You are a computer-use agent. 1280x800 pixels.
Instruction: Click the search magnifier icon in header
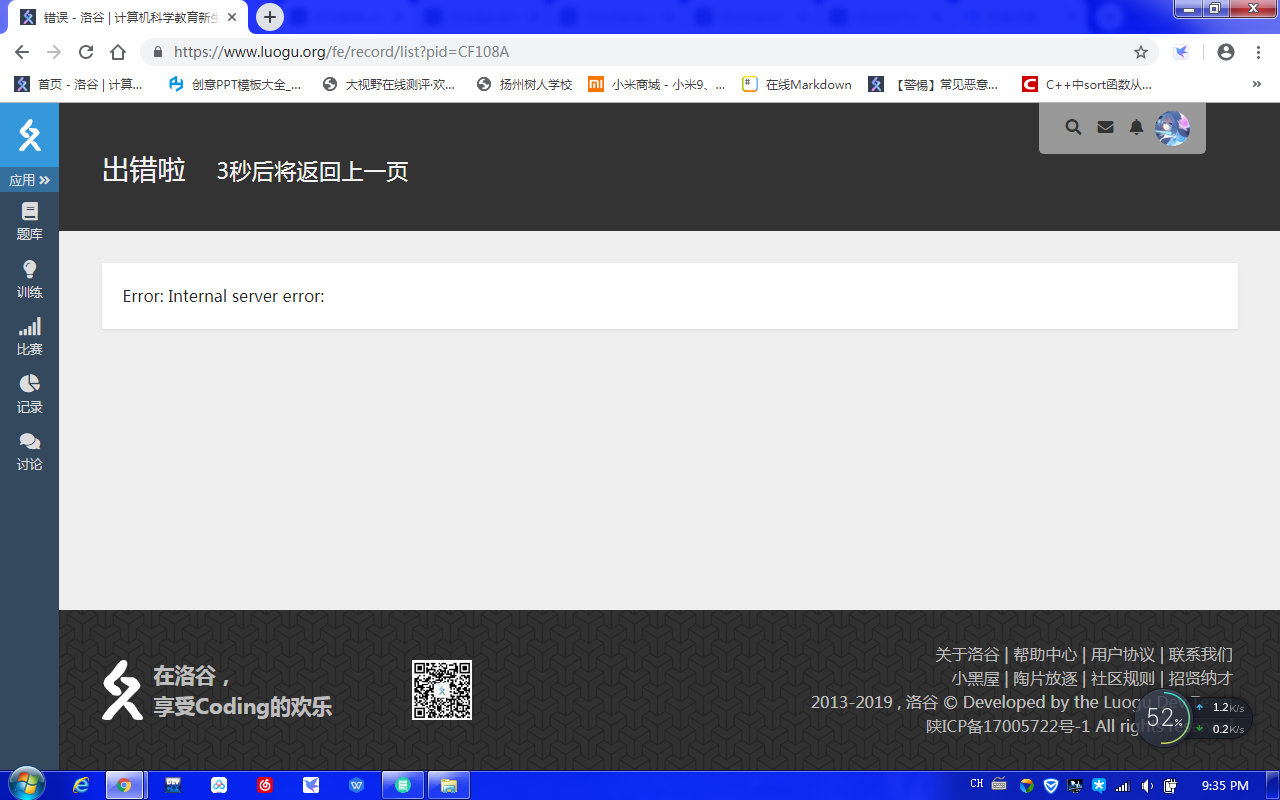[x=1073, y=127]
